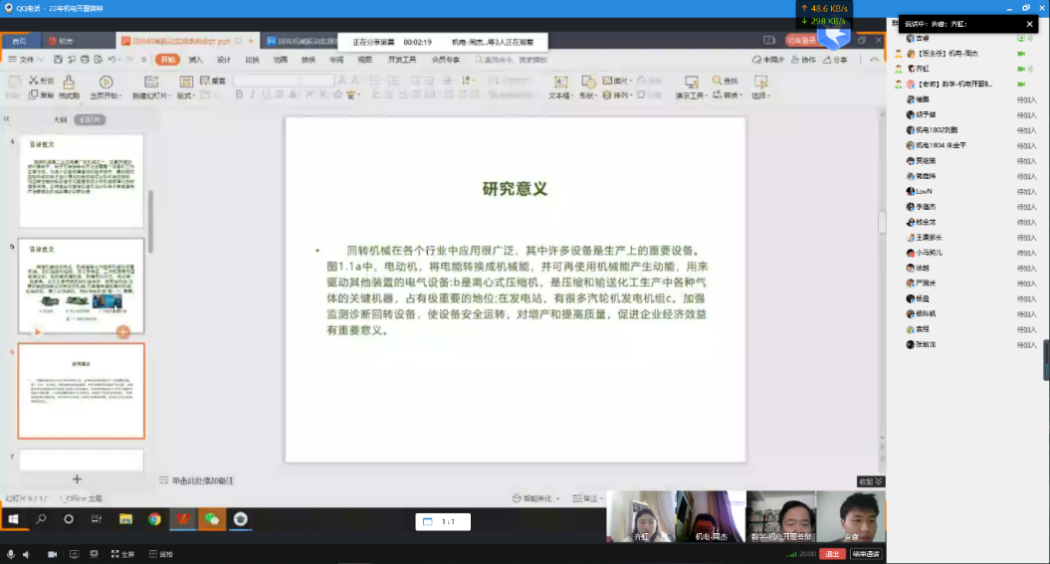Open the 开始 ribbon tab
Viewport: 1050px width, 564px height.
tap(167, 60)
